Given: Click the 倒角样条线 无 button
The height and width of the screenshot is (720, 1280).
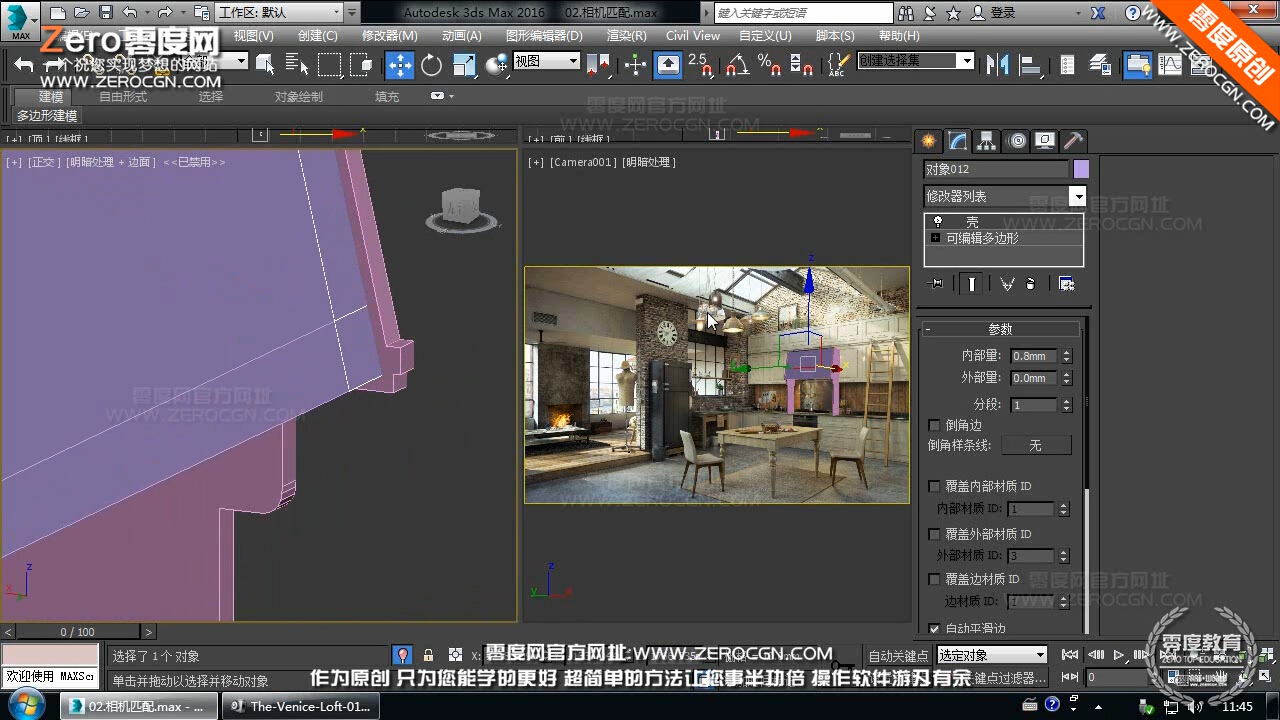Looking at the screenshot, I should [1036, 445].
